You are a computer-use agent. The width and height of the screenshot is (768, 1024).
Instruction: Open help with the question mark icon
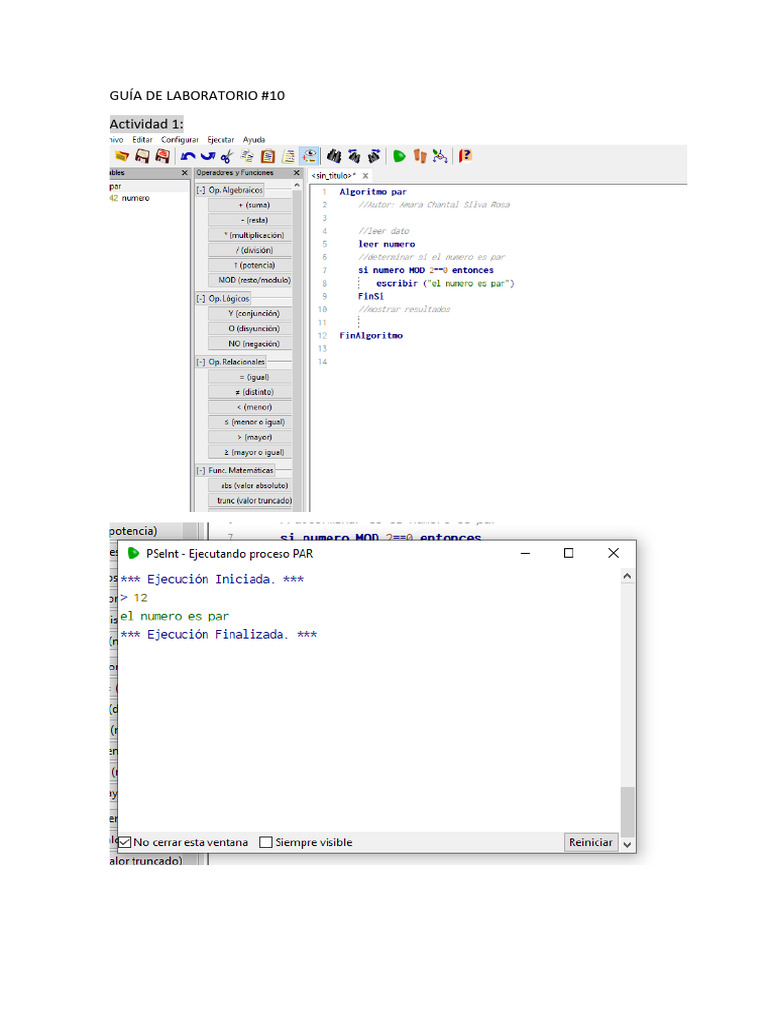(x=465, y=156)
